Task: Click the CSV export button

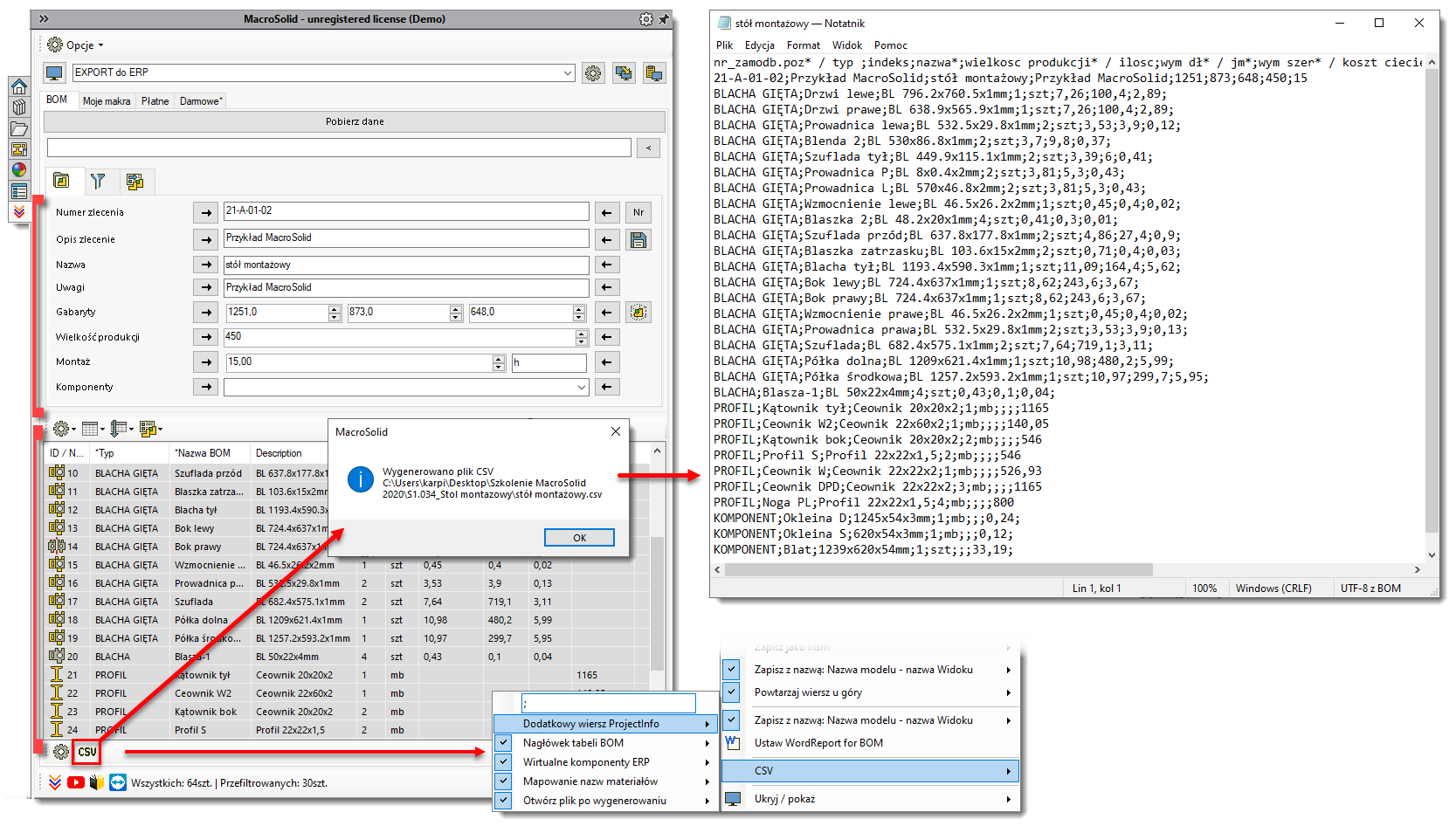Action: coord(86,751)
